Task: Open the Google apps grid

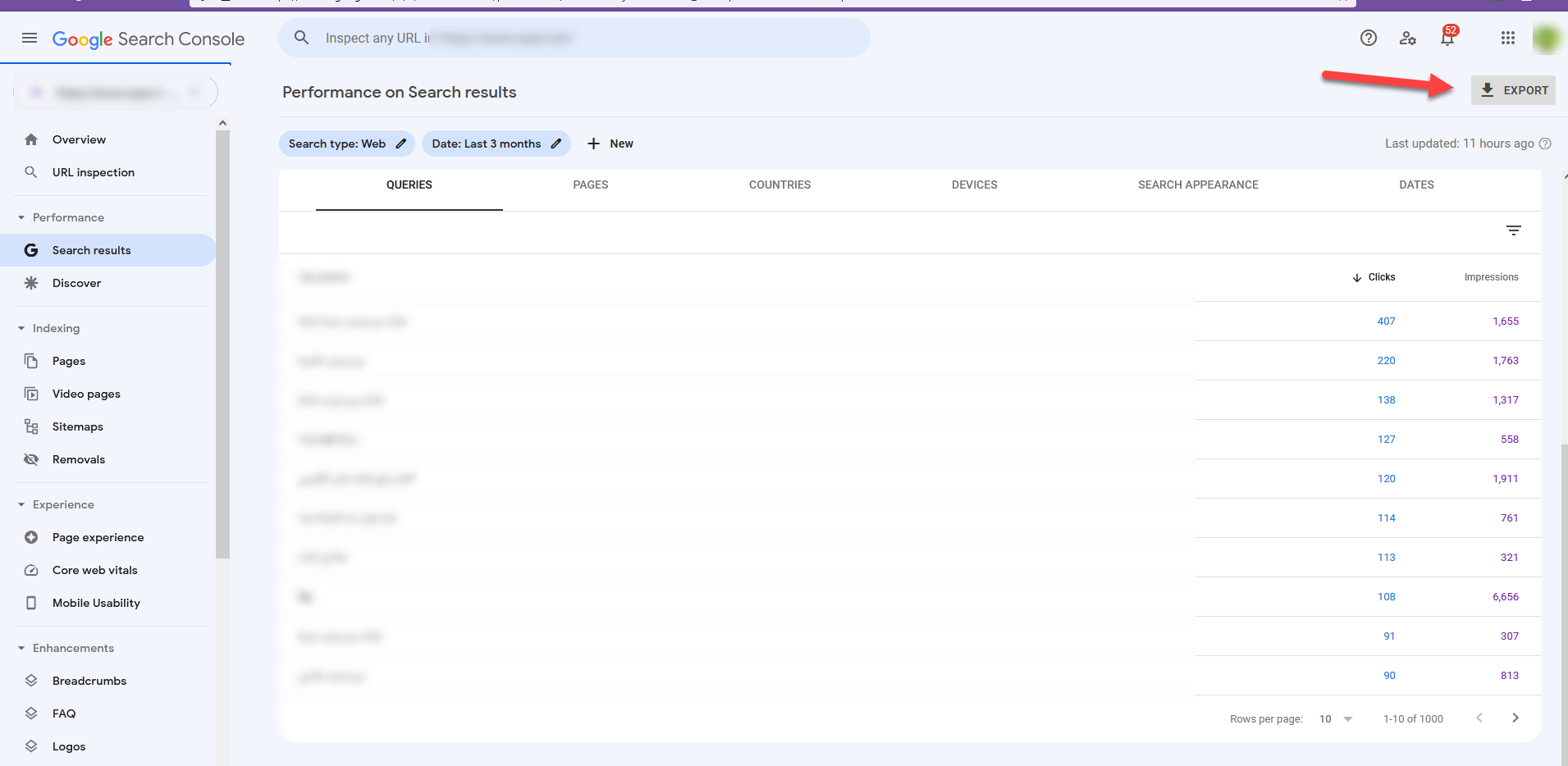Action: tap(1507, 38)
